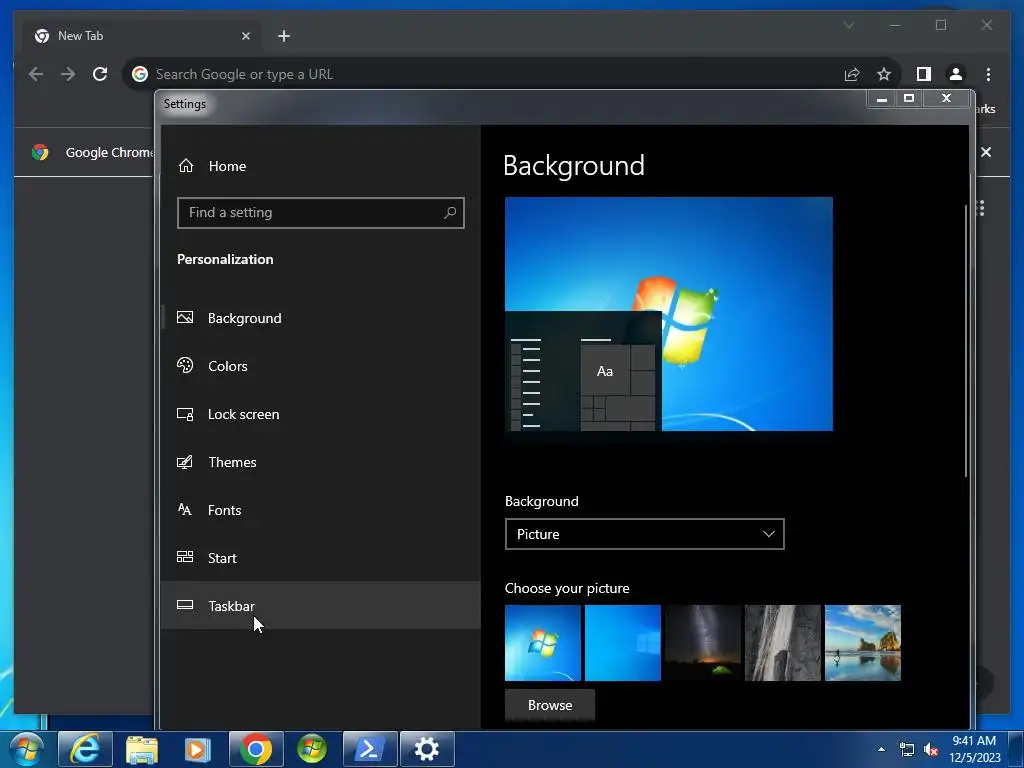Viewport: 1024px width, 768px height.
Task: Click the Settings gear on taskbar
Action: point(426,748)
